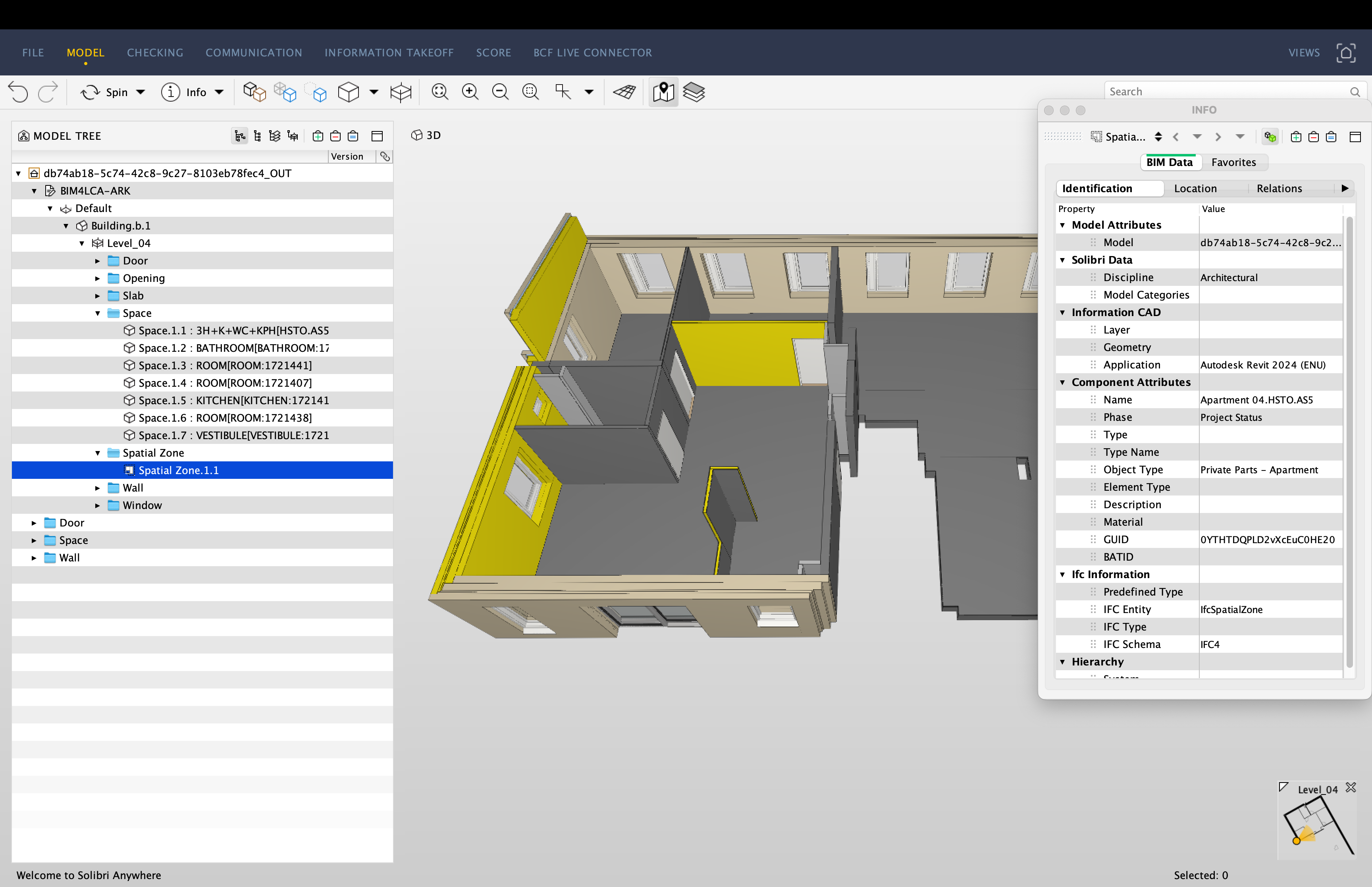Image resolution: width=1372 pixels, height=887 pixels.
Task: Open the section plane cube icon
Action: tap(401, 92)
